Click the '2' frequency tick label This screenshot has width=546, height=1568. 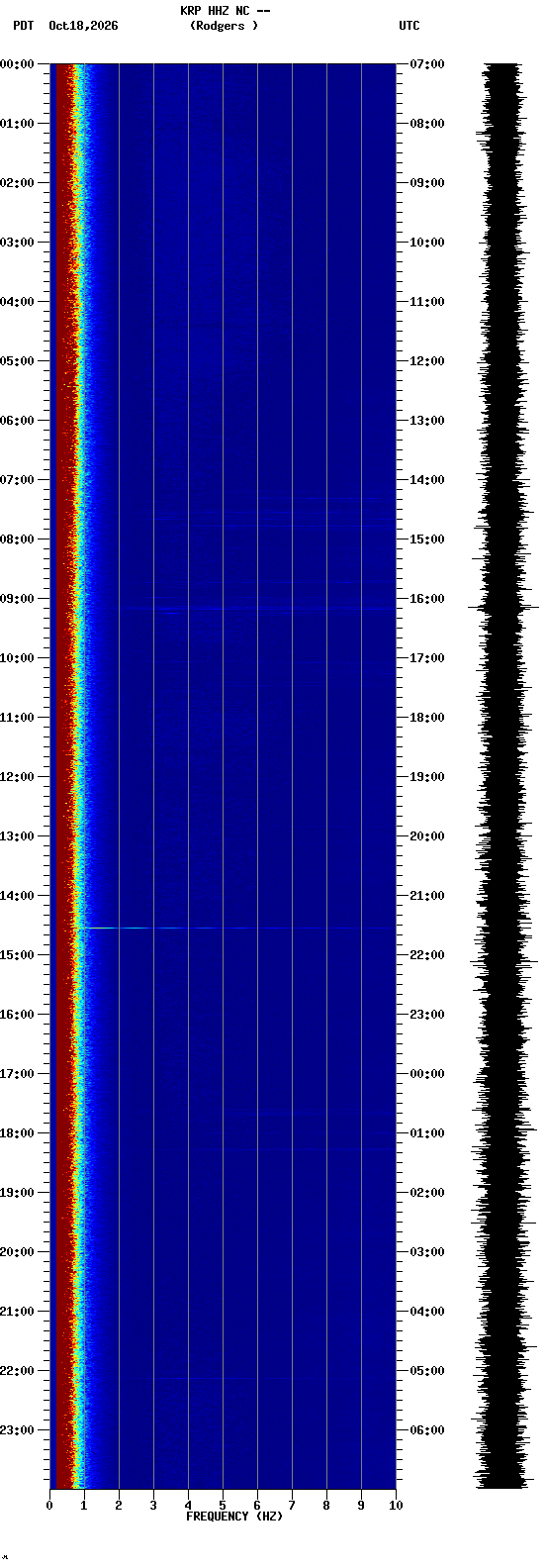[119, 1506]
